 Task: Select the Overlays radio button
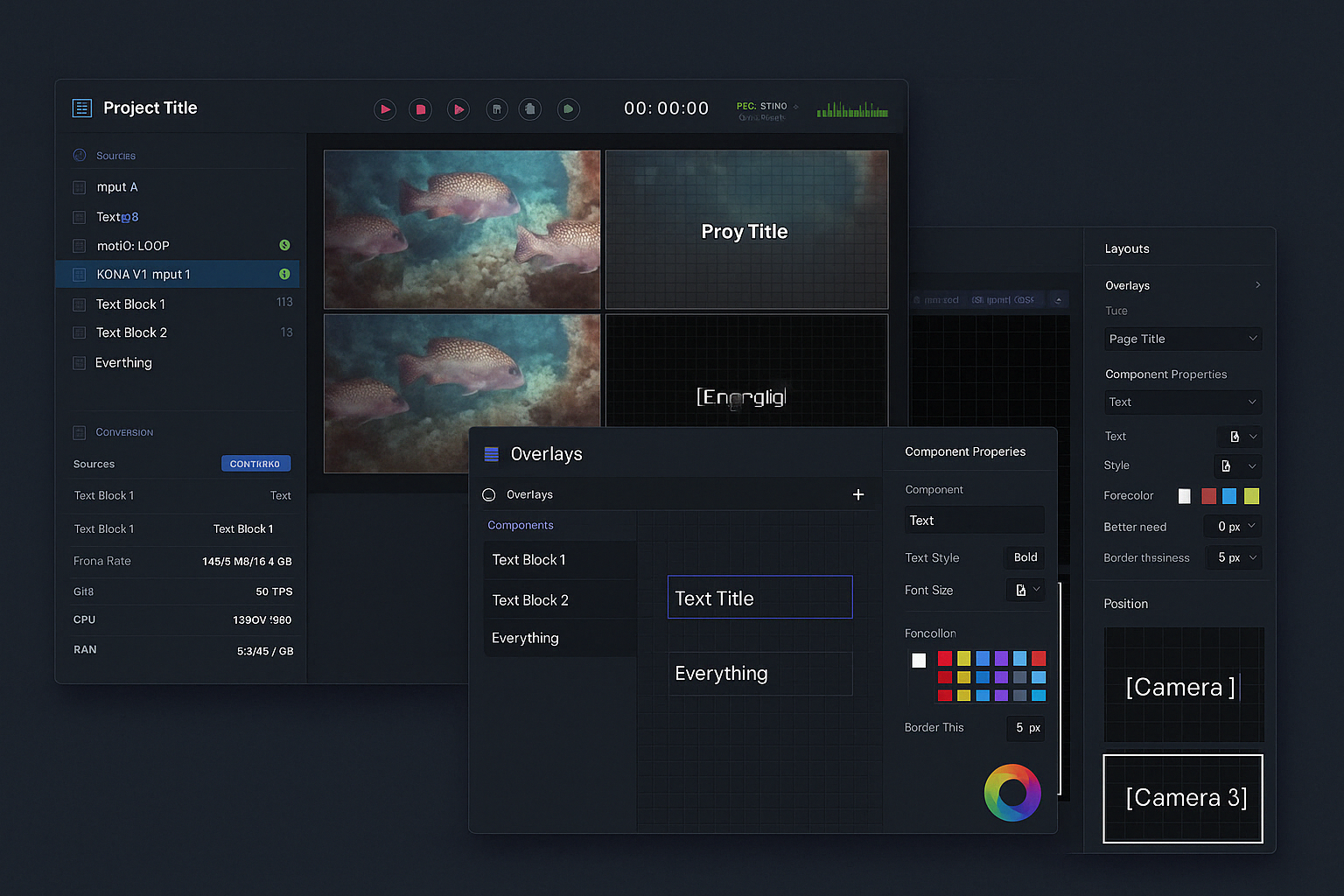[489, 495]
